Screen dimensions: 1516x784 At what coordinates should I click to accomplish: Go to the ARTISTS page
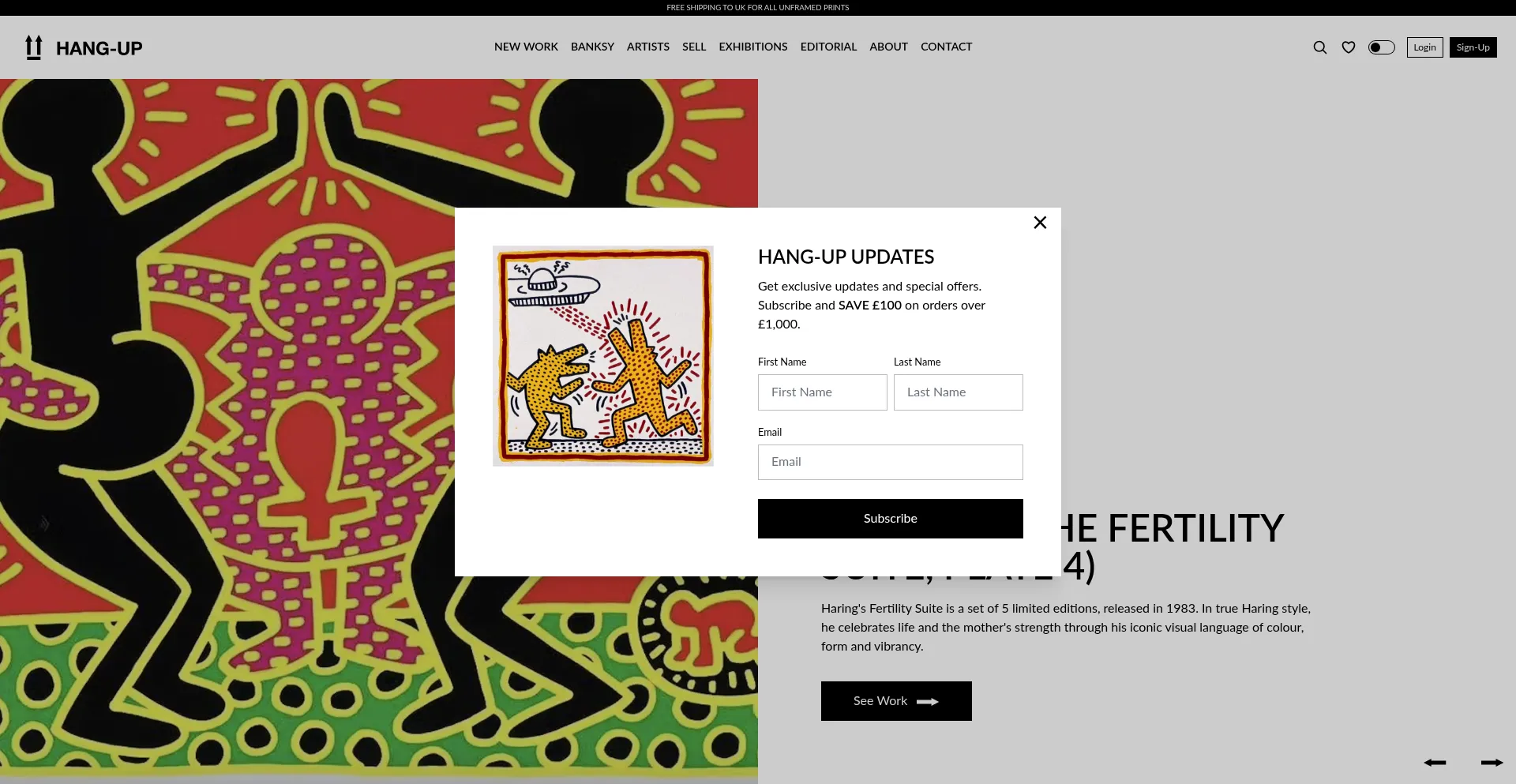(648, 47)
